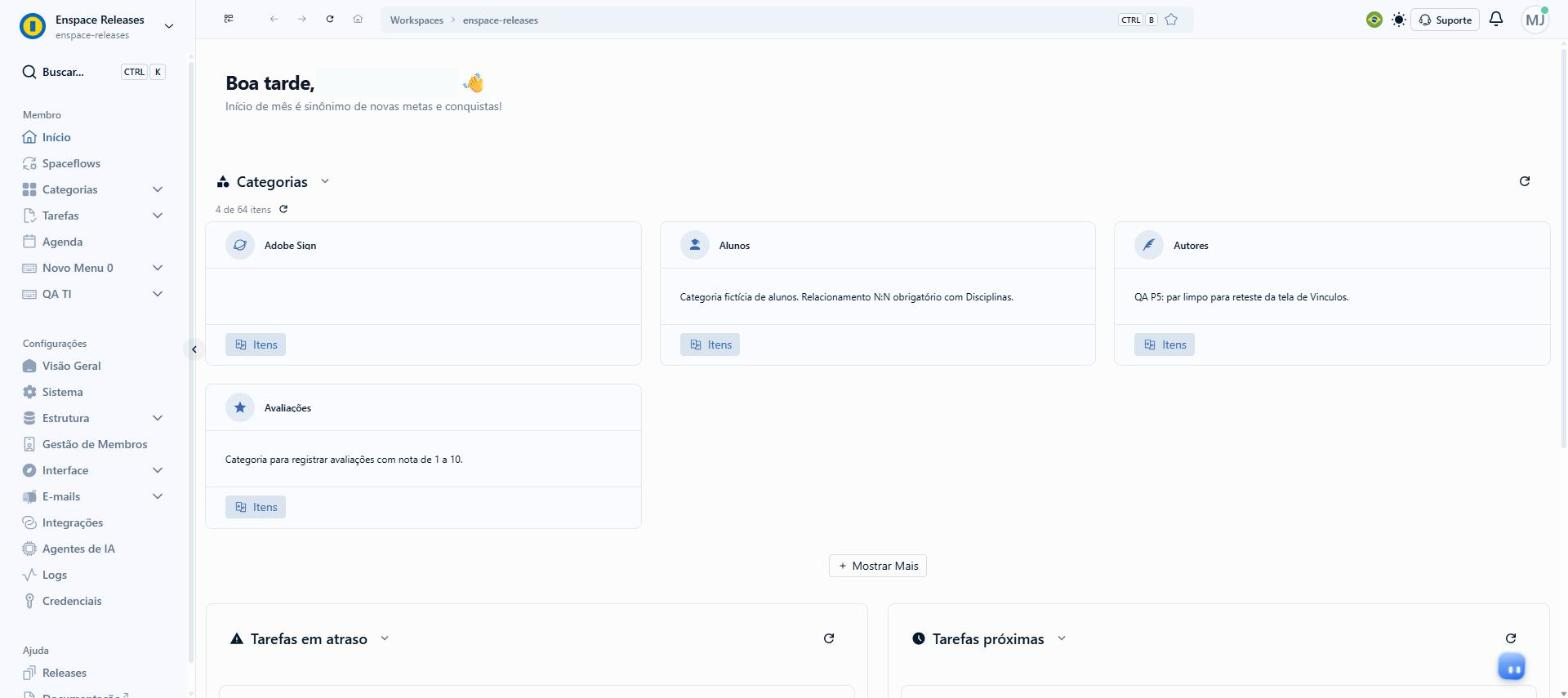Image resolution: width=1568 pixels, height=698 pixels.
Task: Open the Tarefas próximas dropdown
Action: pos(1062,638)
